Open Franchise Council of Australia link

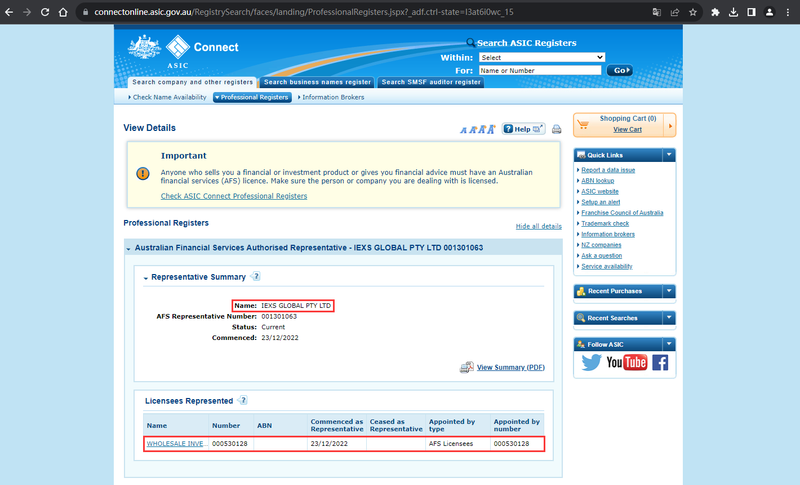[622, 213]
